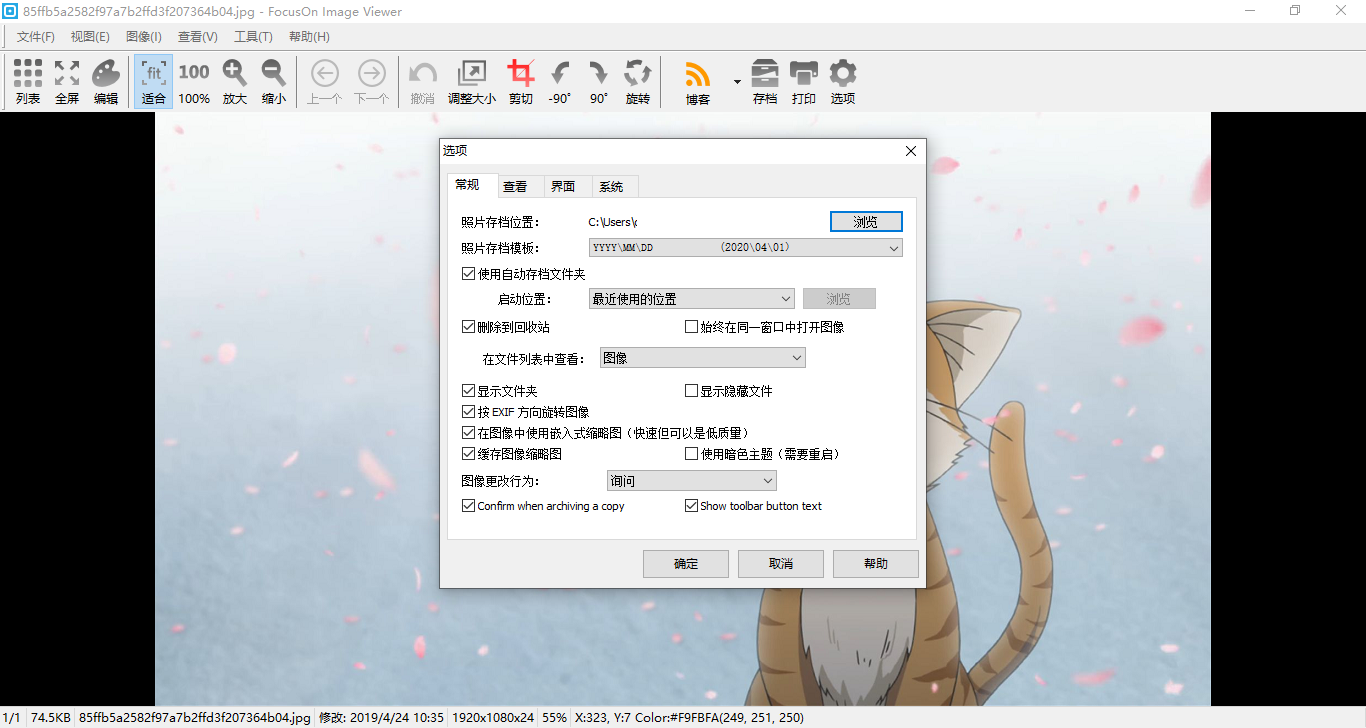Open the 编辑 palette editor icon
The width and height of the screenshot is (1366, 728).
click(106, 81)
